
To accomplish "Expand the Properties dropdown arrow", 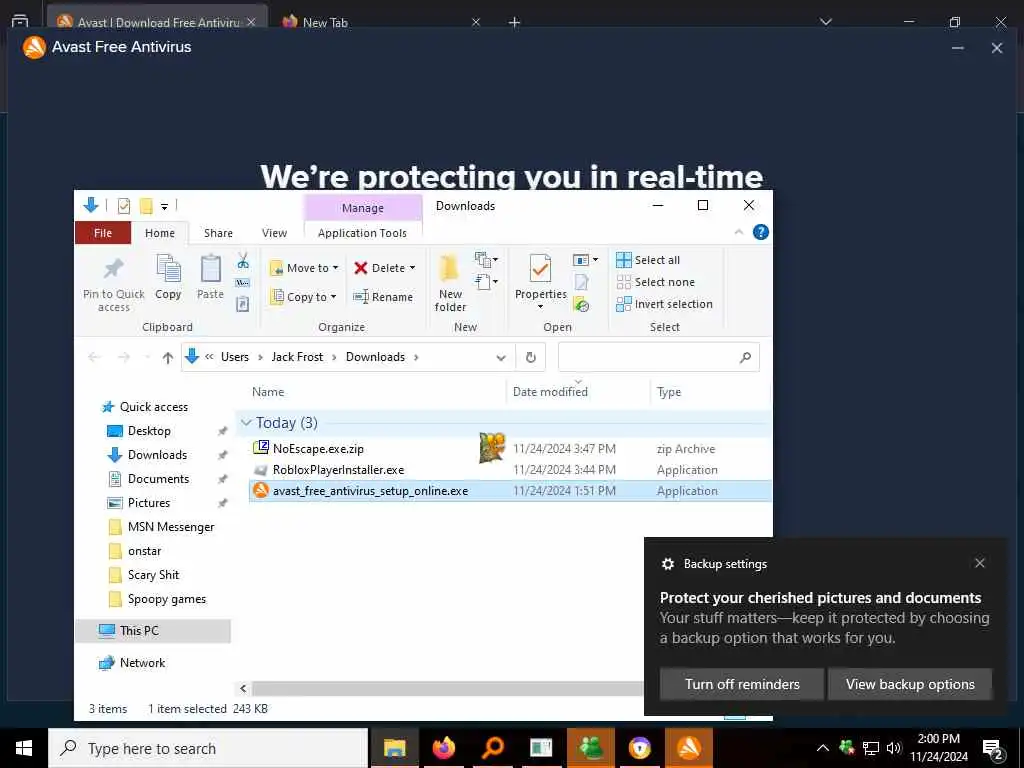I will (540, 307).
